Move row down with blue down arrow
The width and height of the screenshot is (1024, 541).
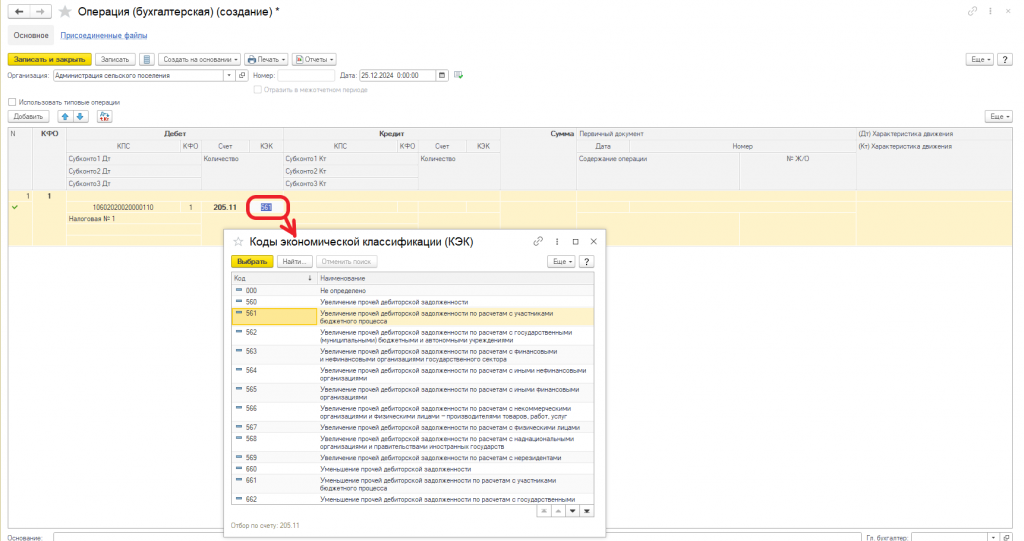click(x=80, y=116)
